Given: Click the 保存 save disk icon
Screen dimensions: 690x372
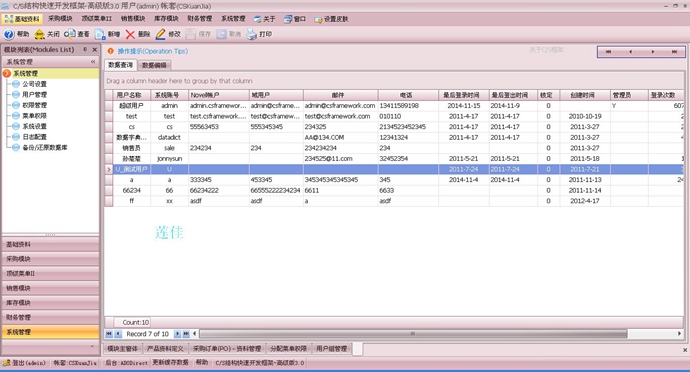Looking at the screenshot, I should pos(191,34).
